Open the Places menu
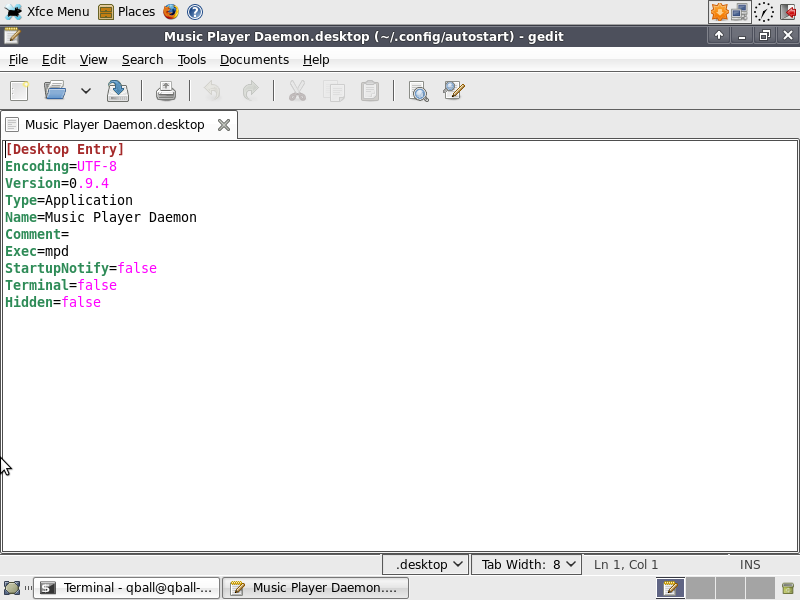This screenshot has height=600, width=800. click(x=127, y=11)
